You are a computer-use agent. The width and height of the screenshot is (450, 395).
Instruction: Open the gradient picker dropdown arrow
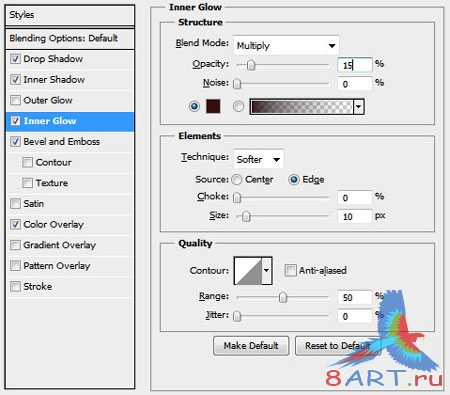[x=359, y=107]
